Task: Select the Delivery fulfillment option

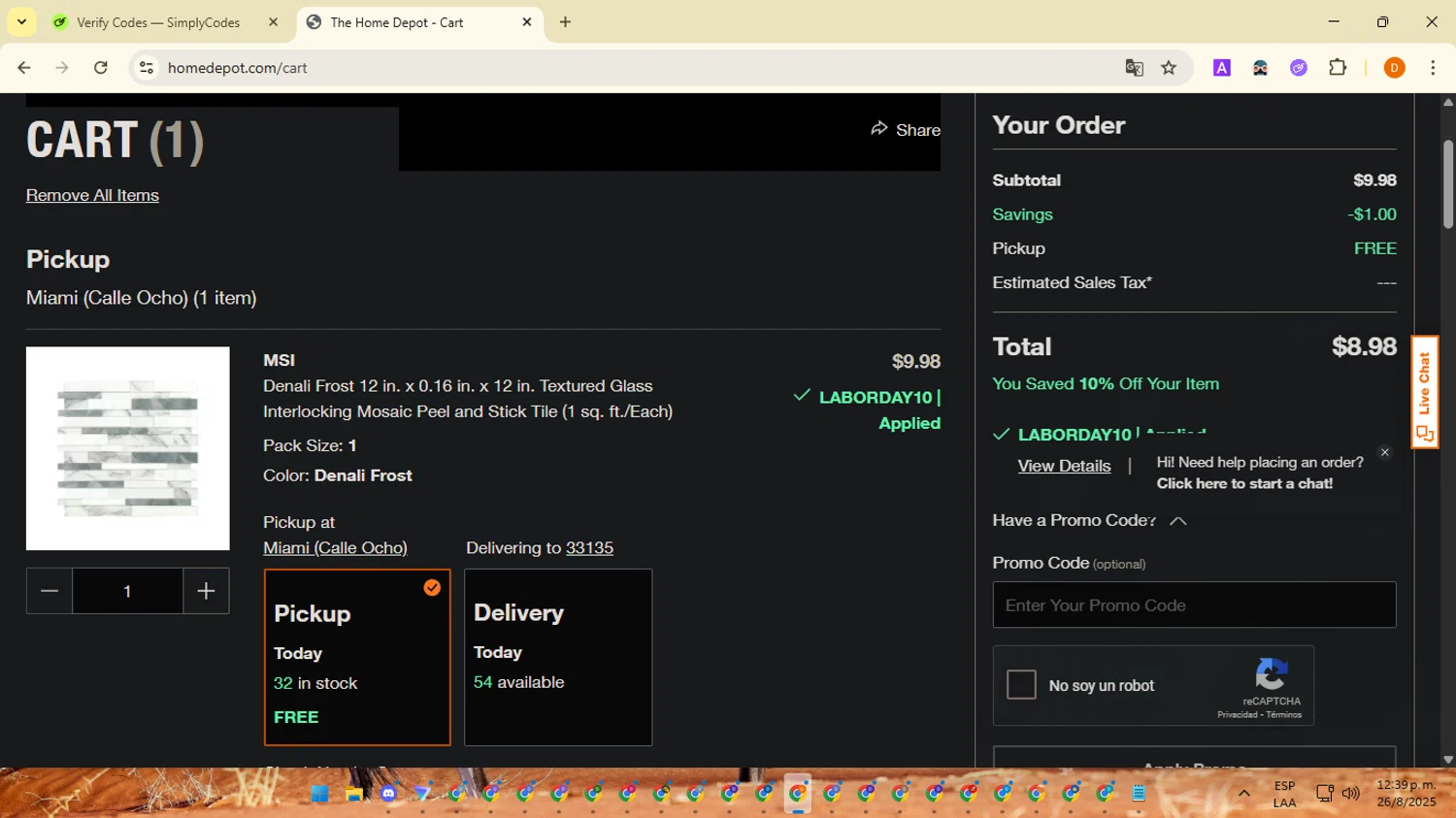Action: 558,657
